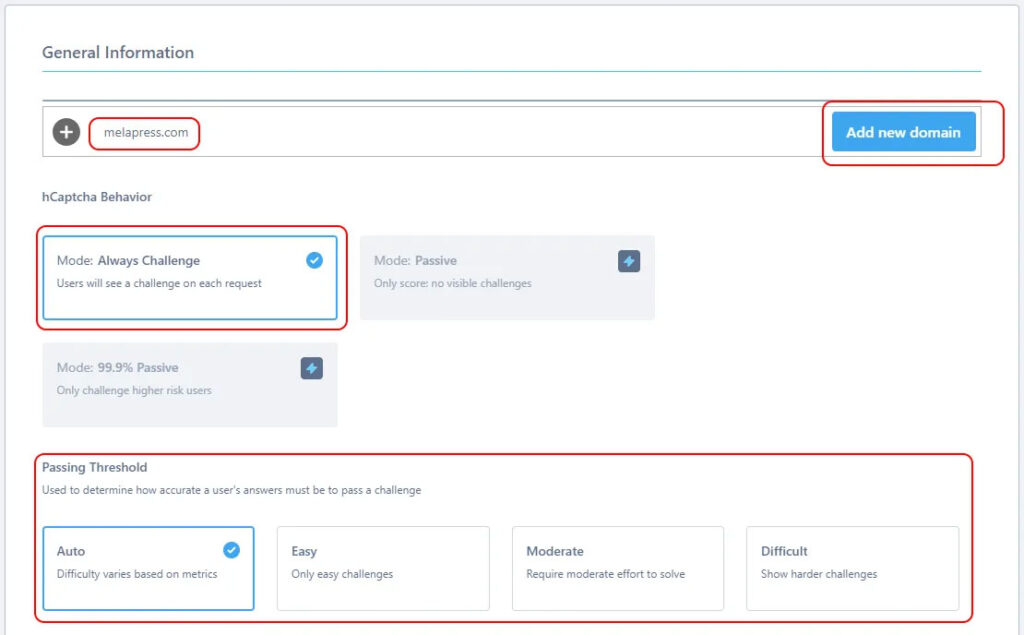Click Show harder challenges on the Difficult card
Image resolution: width=1024 pixels, height=635 pixels.
pos(821,572)
